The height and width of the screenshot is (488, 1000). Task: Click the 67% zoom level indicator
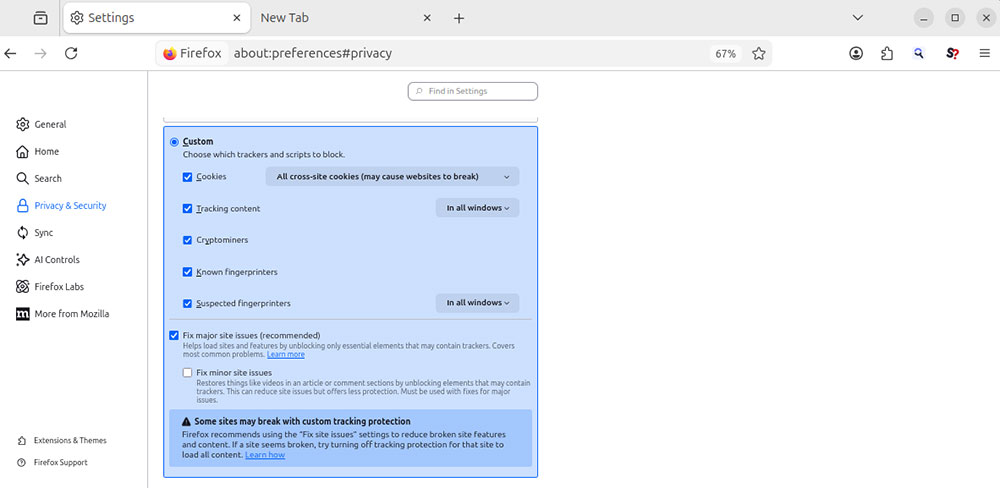tap(725, 54)
